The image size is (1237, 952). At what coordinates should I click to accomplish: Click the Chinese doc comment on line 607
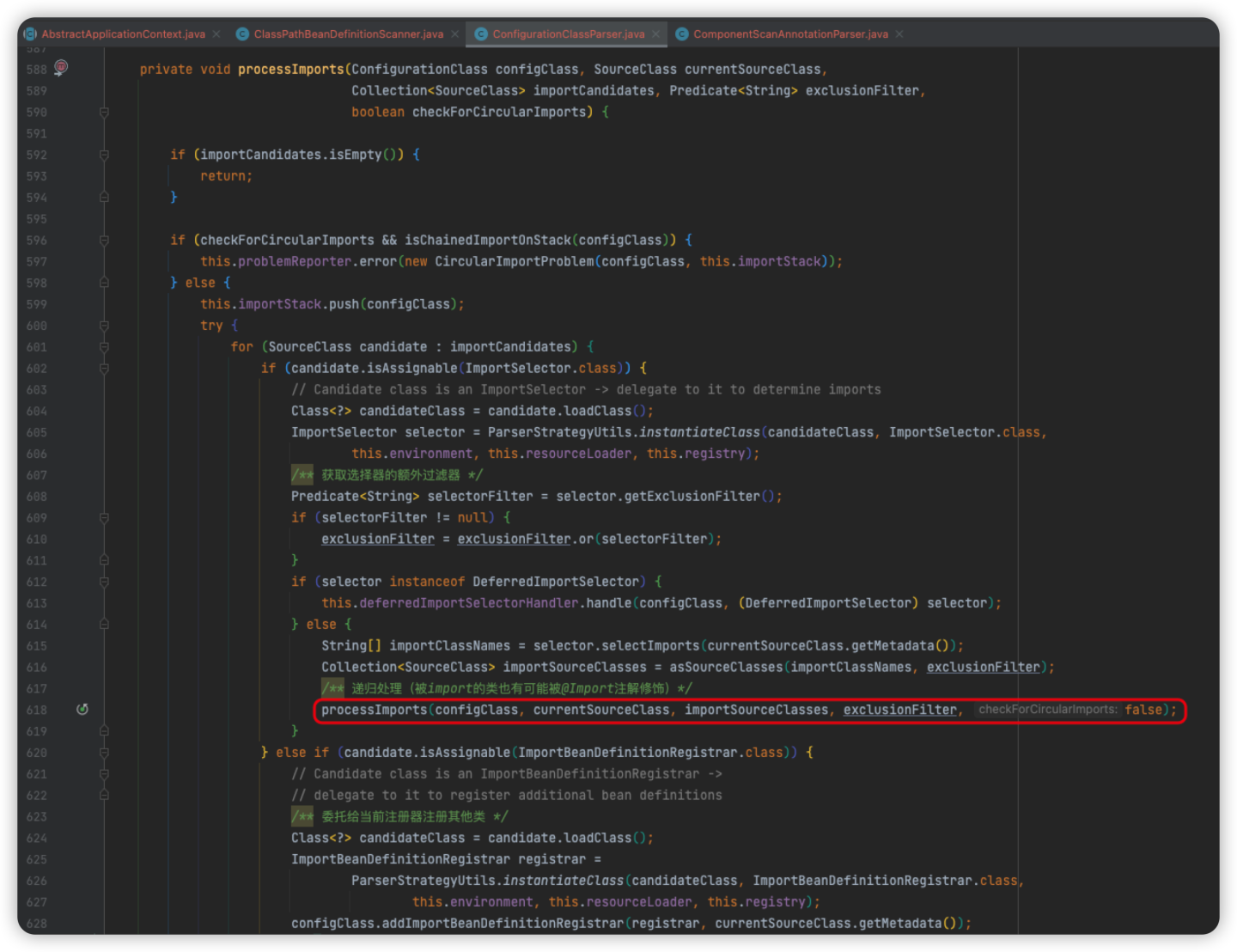[x=387, y=475]
